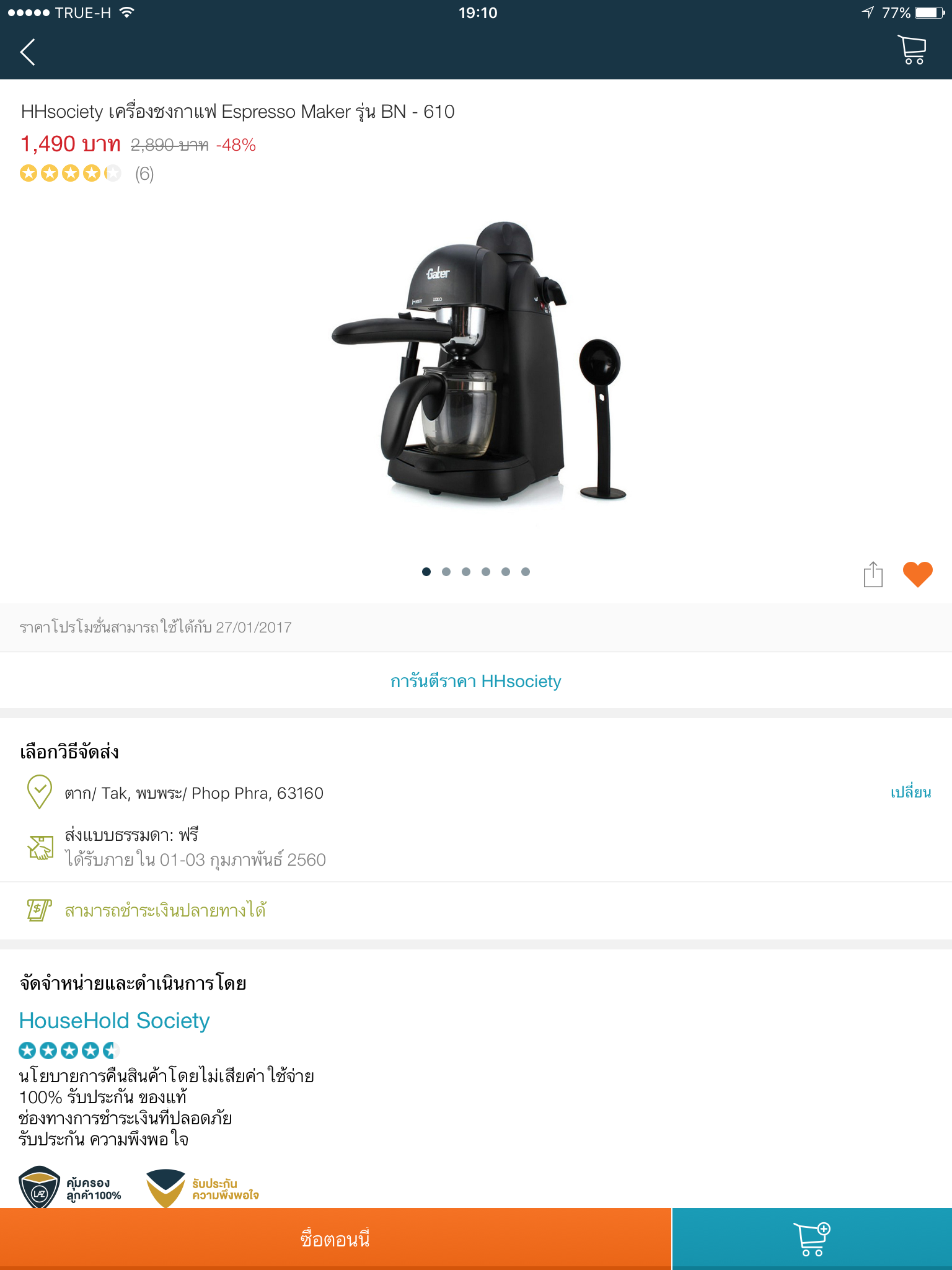Open the HouseHold Society seller page

[x=115, y=1021]
